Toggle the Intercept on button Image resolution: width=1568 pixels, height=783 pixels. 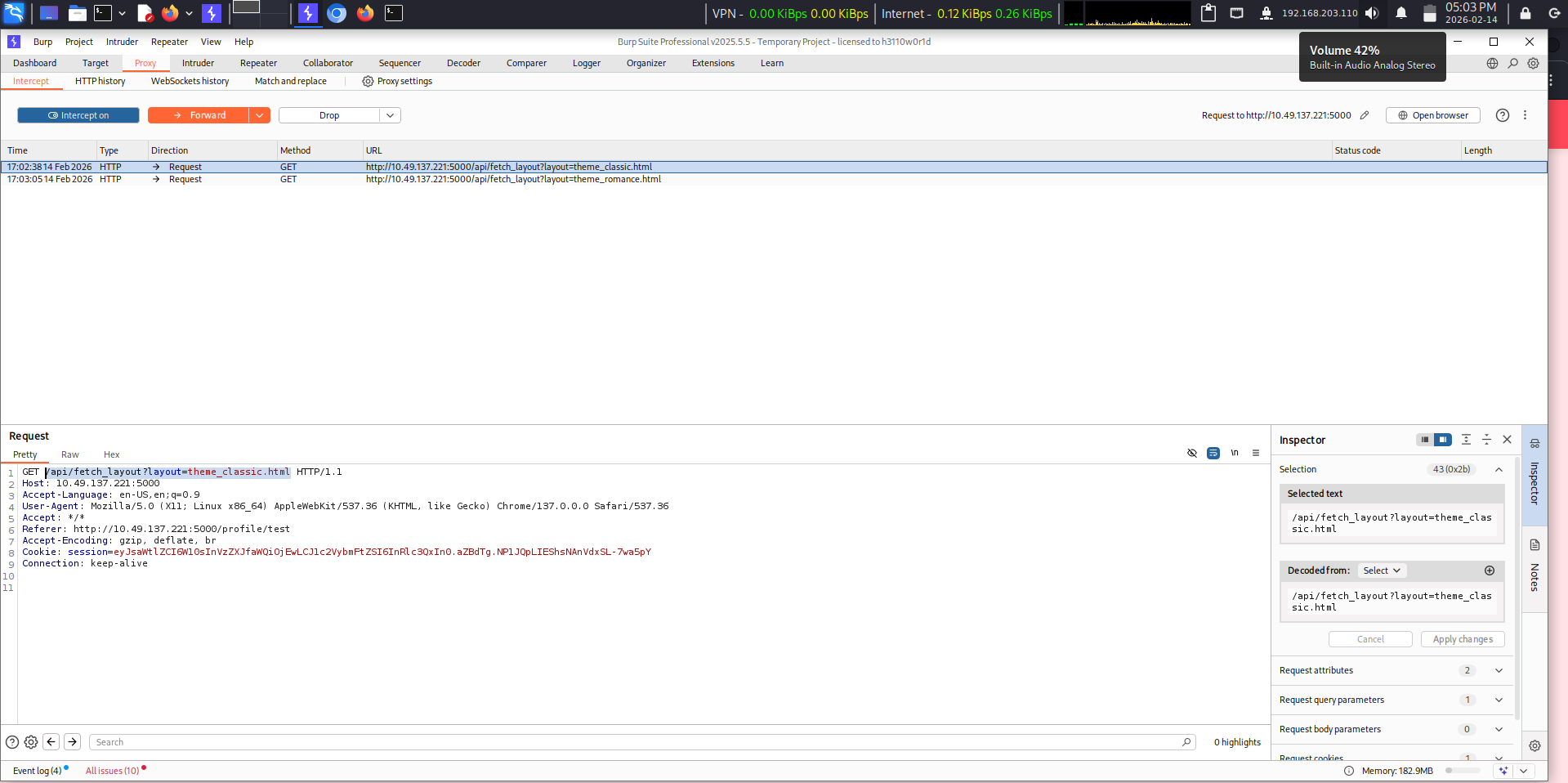[x=78, y=115]
